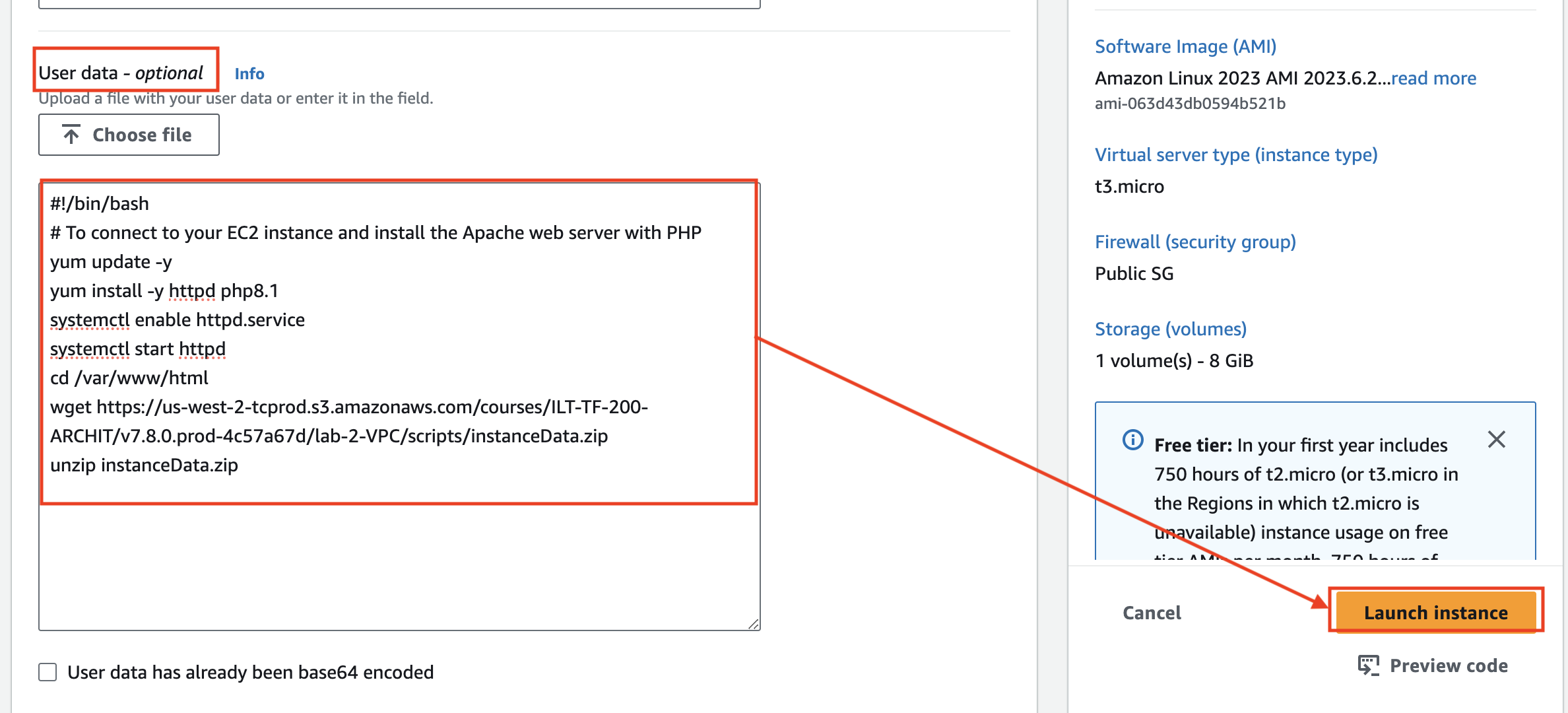1568x713 pixels.
Task: Click the AMI ID ami-063d43db0594b521b text
Action: coord(1189,104)
